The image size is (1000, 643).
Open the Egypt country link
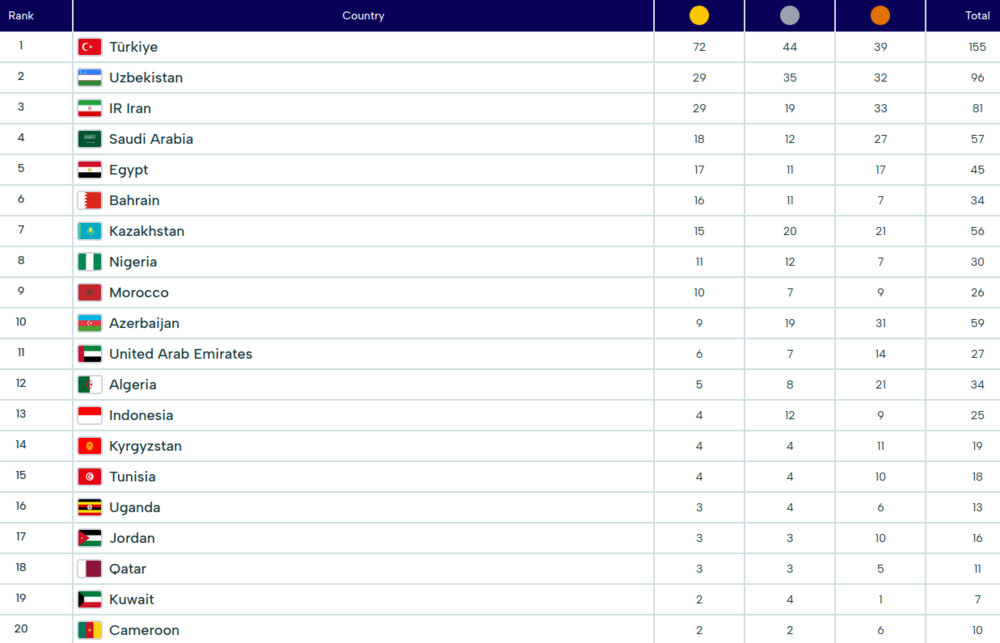pyautogui.click(x=129, y=170)
